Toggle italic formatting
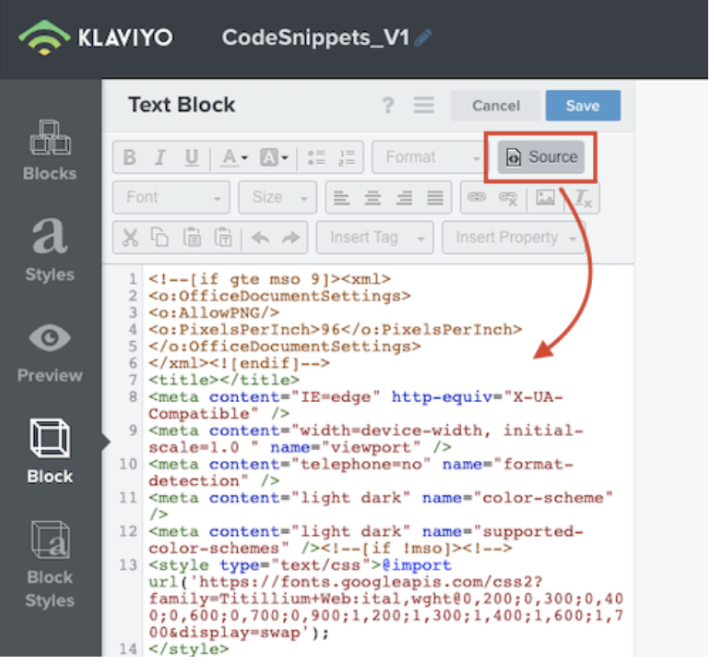Viewport: 714px width, 664px height. point(160,158)
